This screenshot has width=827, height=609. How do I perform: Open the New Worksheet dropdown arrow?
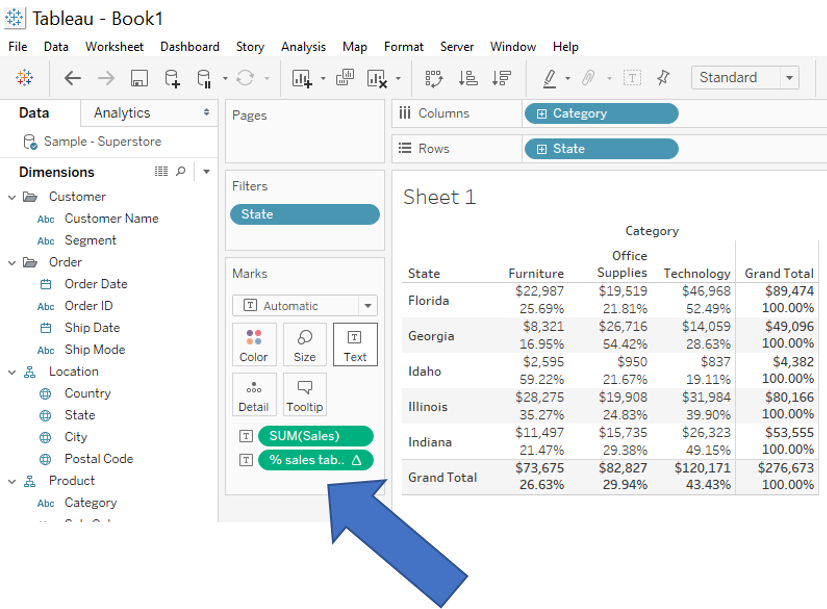323,79
